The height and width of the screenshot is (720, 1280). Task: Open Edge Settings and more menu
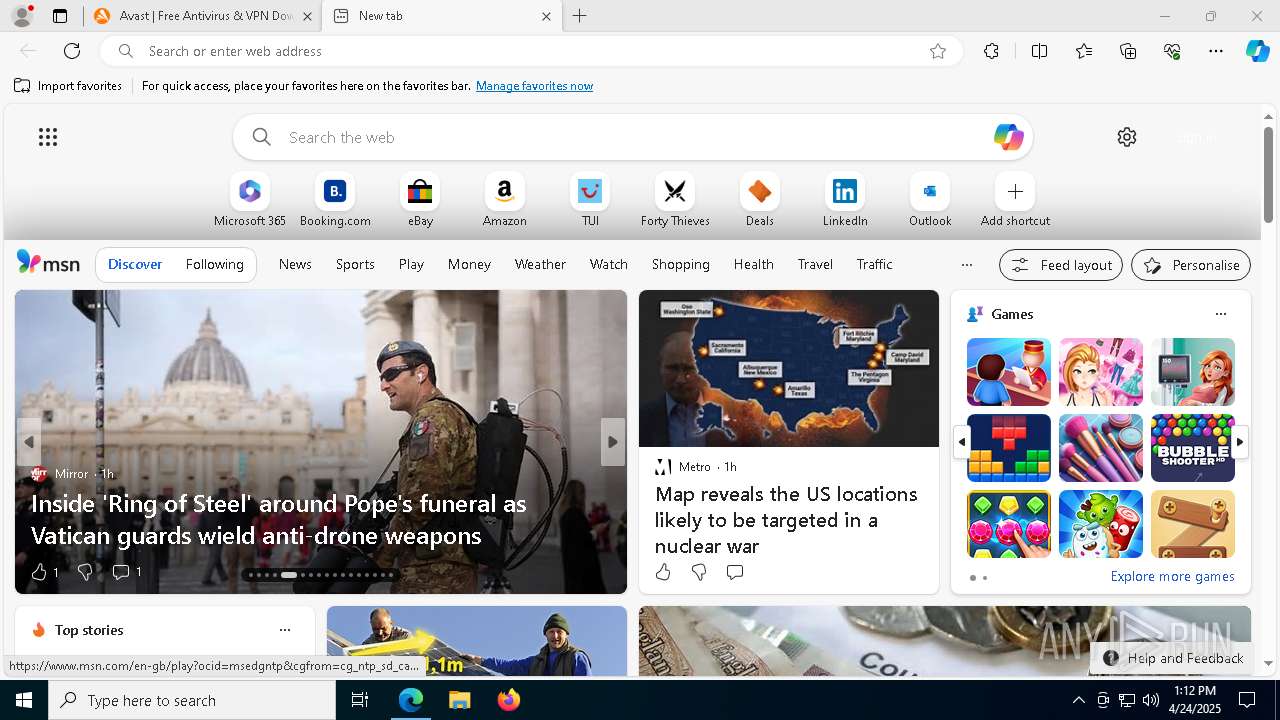pyautogui.click(x=1216, y=51)
